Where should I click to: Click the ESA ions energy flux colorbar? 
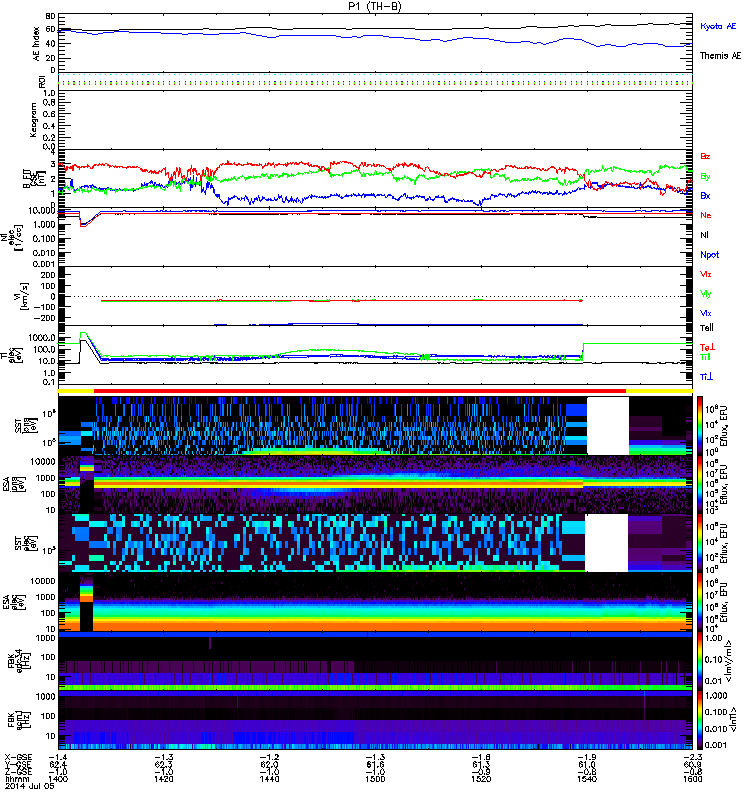700,485
